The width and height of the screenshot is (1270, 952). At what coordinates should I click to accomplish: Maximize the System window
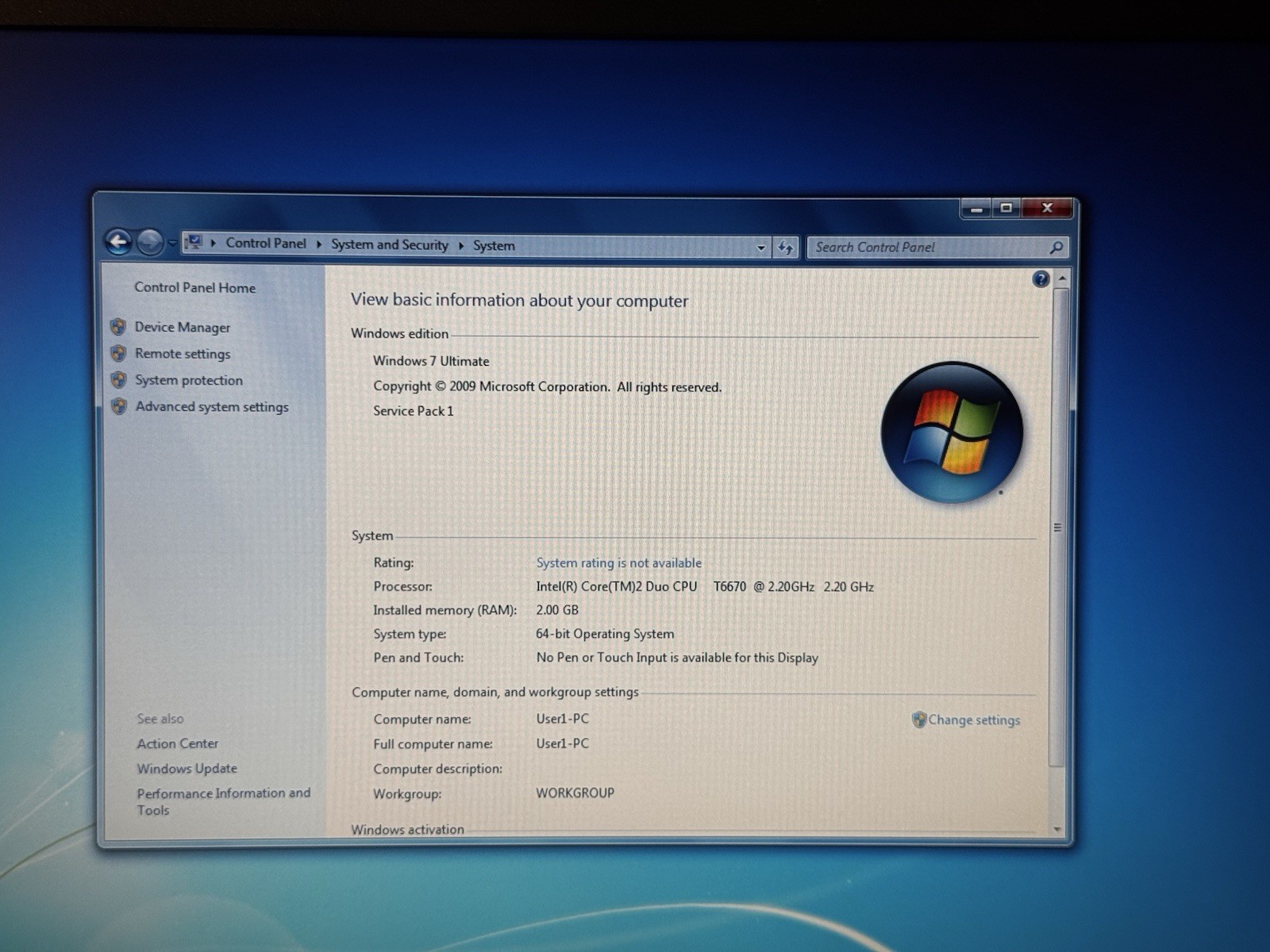[x=1006, y=208]
